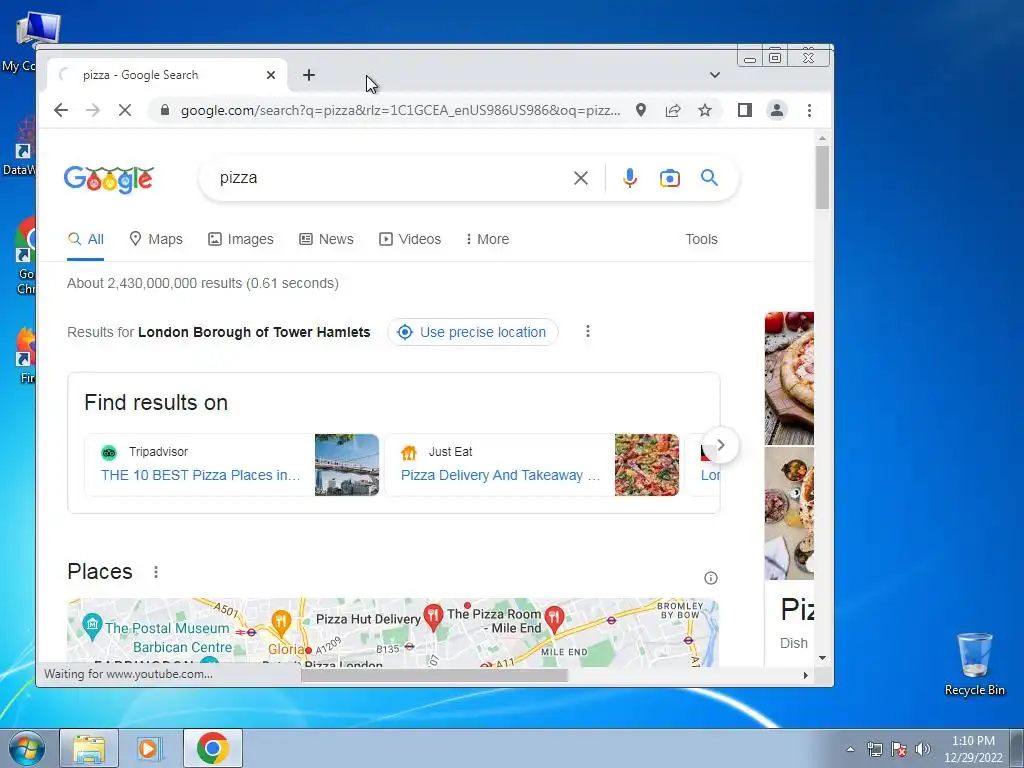This screenshot has width=1024, height=768.
Task: Show next Find results on cards arrow
Action: 720,445
